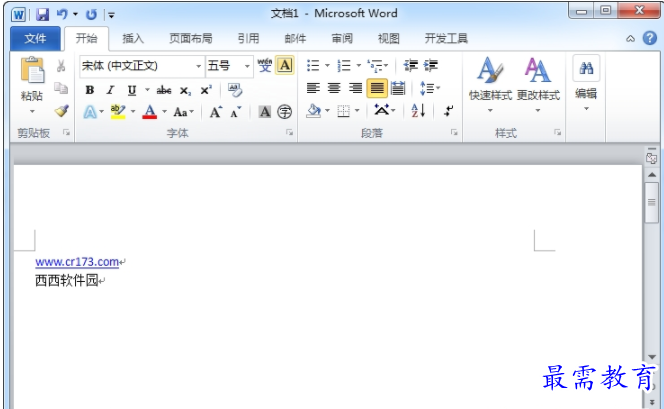Open the Clipboard pane launcher
664x409 pixels.
pos(66,133)
